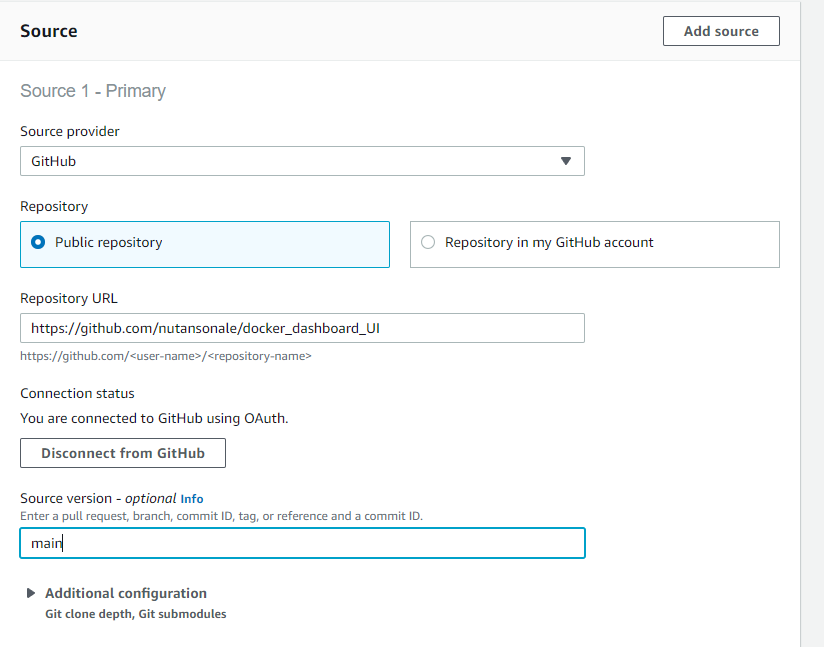Click inside the Repository URL field

pos(302,328)
